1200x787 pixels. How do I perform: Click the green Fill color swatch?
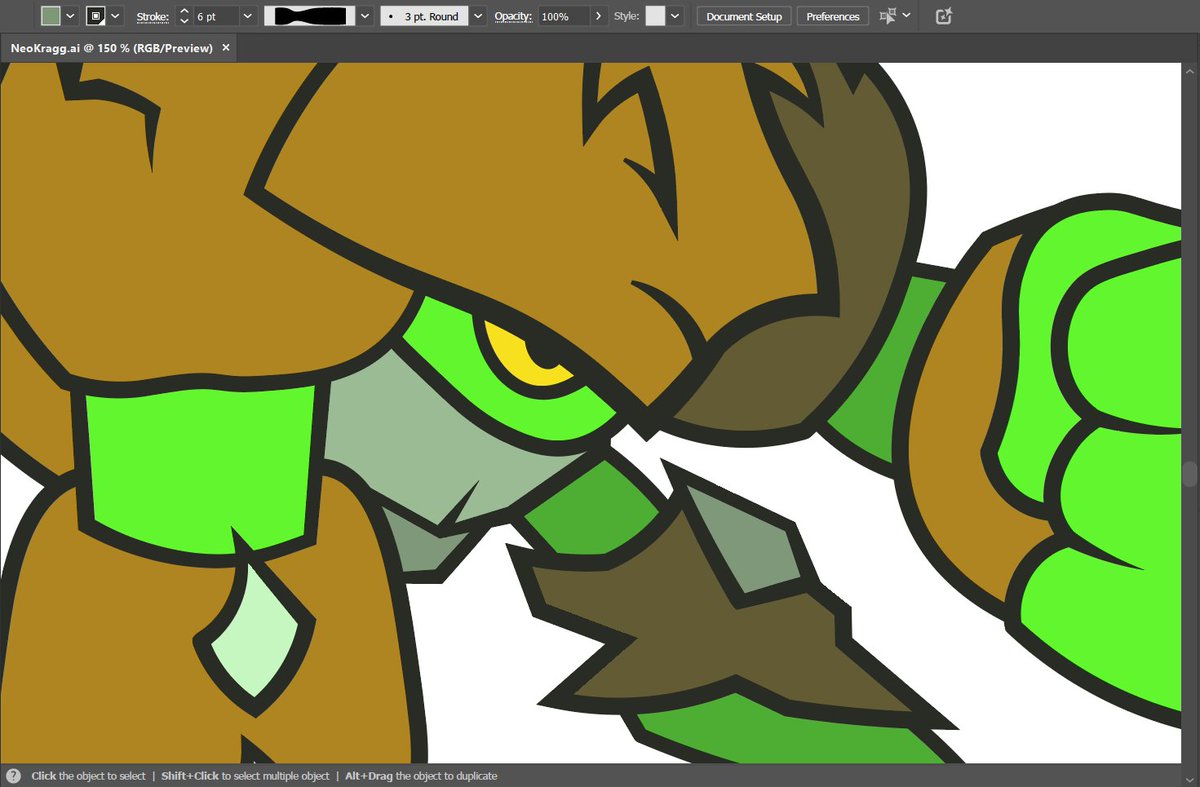pyautogui.click(x=50, y=16)
